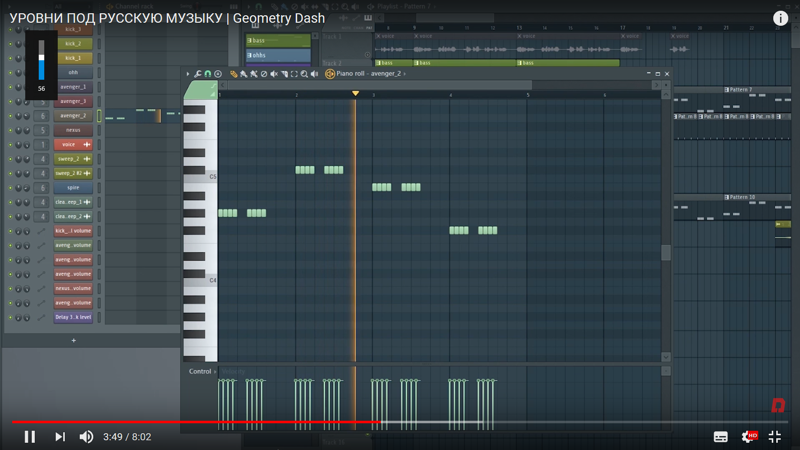800x450 pixels.
Task: Mute the nexus channel LED
Action: pos(10,130)
